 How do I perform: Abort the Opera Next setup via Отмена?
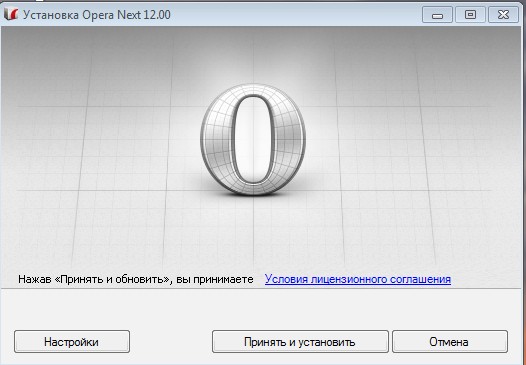click(450, 342)
